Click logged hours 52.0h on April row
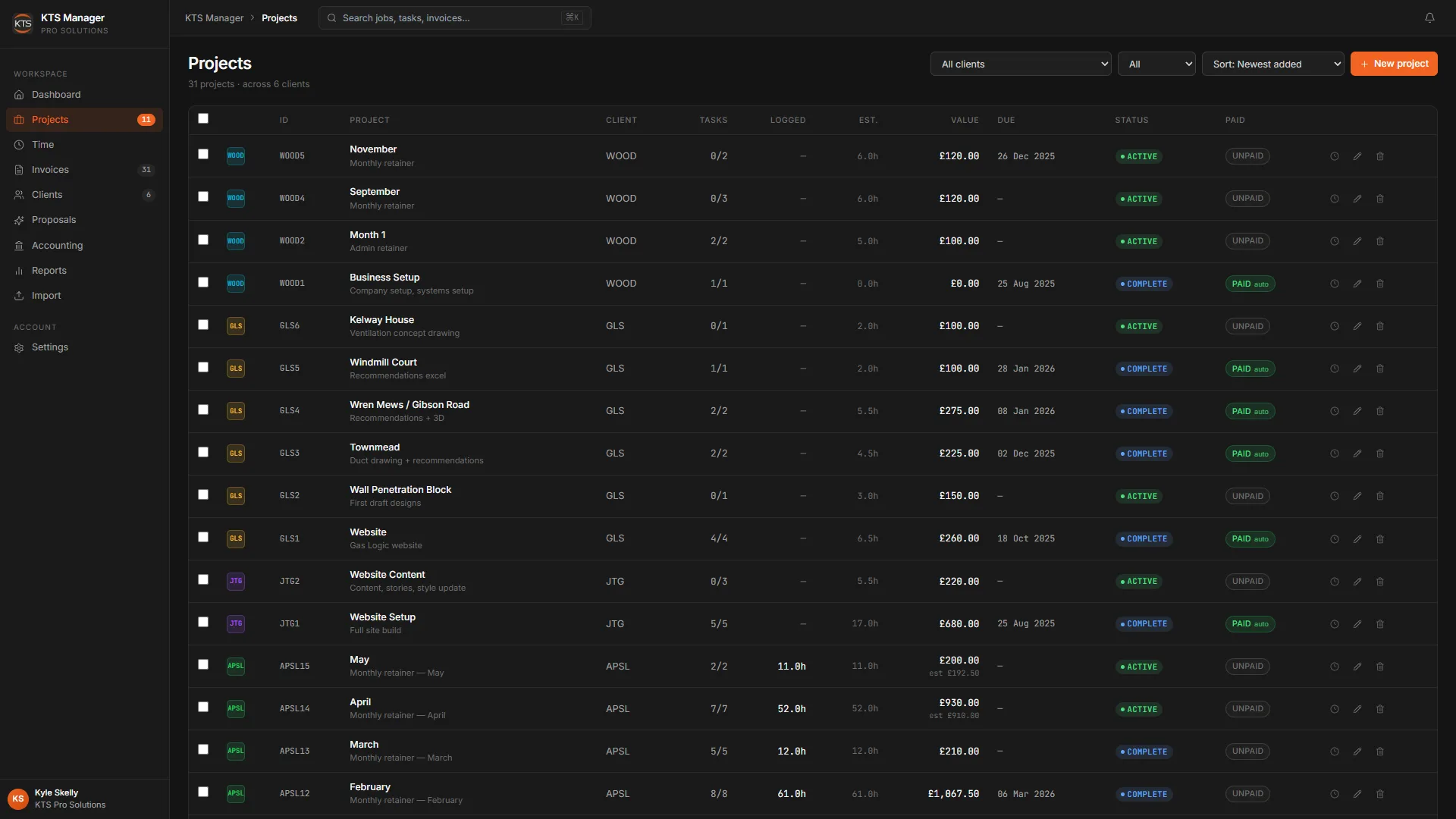This screenshot has width=1456, height=819. tap(792, 709)
